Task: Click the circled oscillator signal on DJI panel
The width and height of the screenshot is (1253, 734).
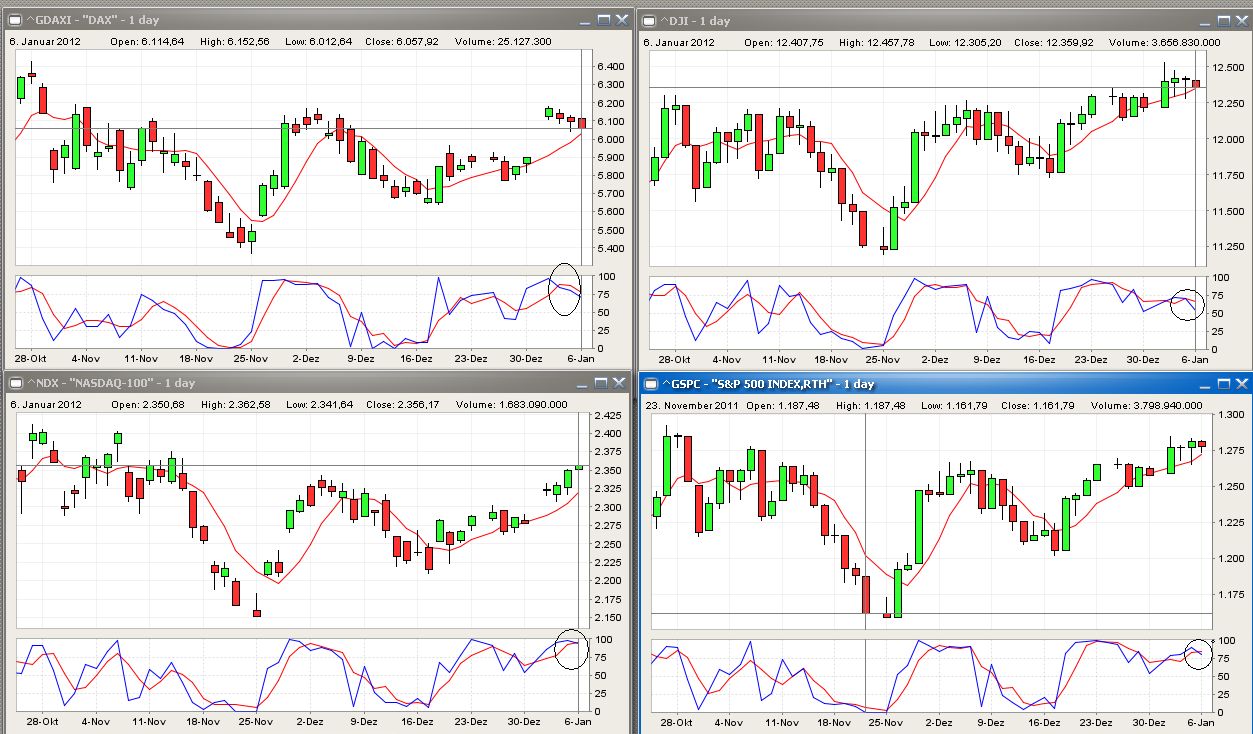Action: (1188, 305)
